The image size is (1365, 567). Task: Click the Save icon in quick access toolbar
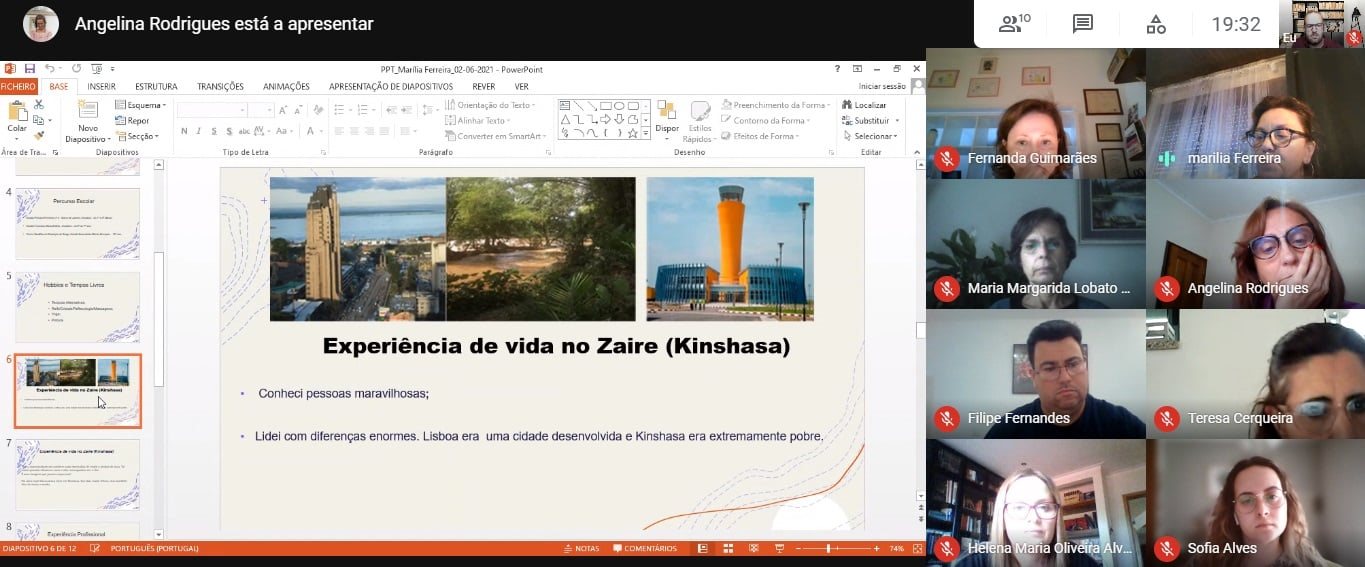pyautogui.click(x=30, y=69)
